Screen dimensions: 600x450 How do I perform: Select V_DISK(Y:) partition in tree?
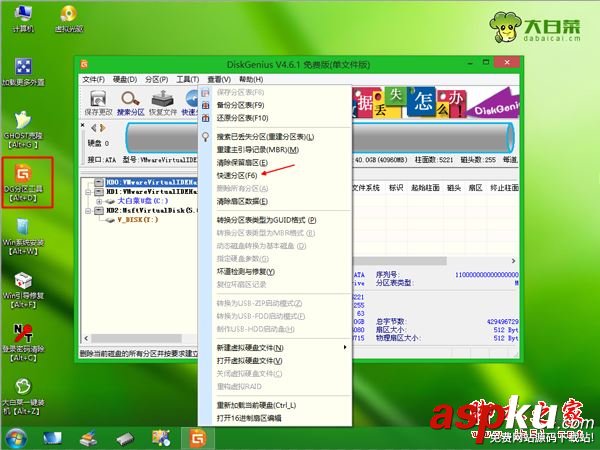(x=137, y=220)
